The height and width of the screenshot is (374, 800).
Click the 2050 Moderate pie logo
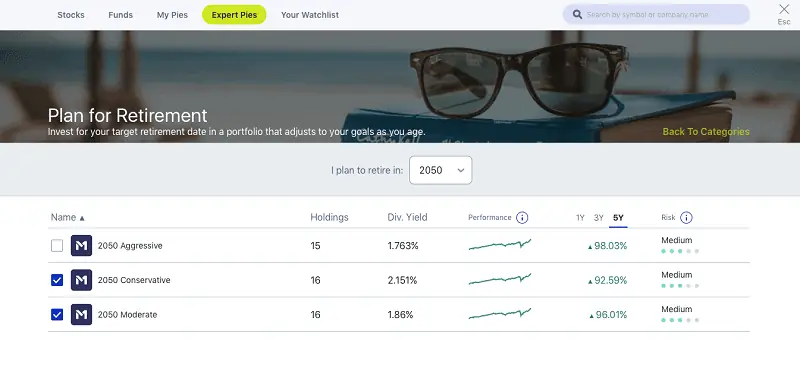click(81, 315)
